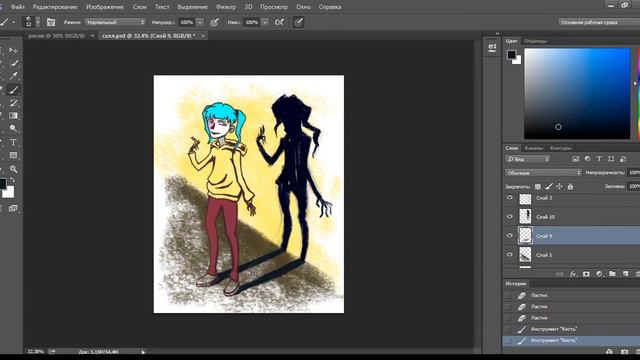Viewport: 640px width, 360px height.
Task: Select the Move tool
Action: tap(13, 51)
